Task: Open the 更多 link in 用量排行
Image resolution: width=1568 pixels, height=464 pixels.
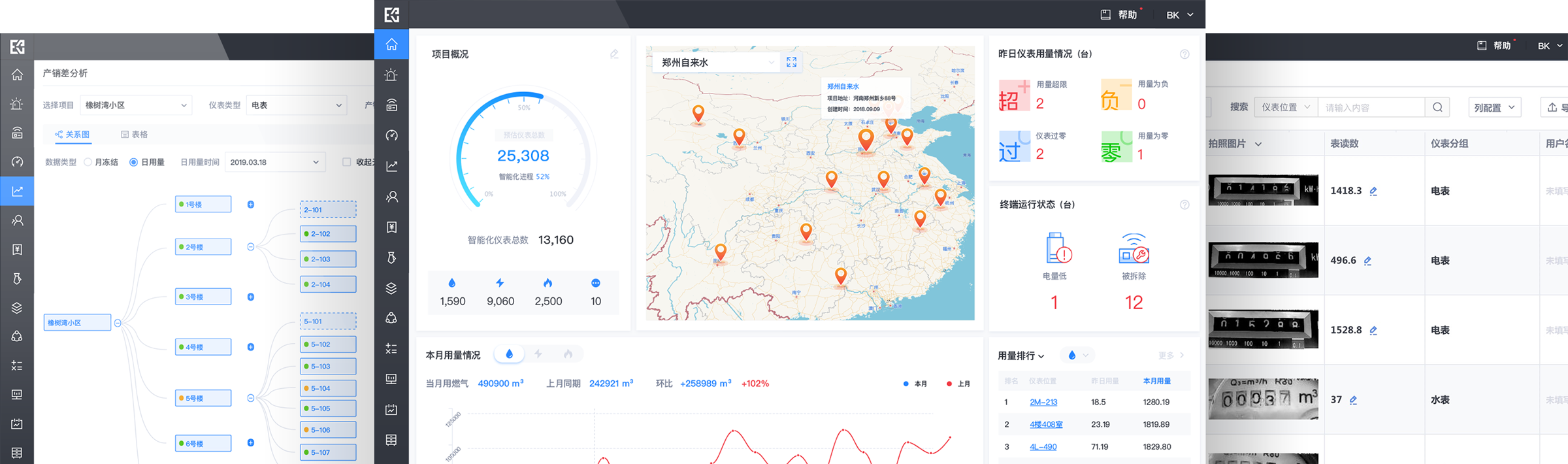Action: coord(1171,356)
